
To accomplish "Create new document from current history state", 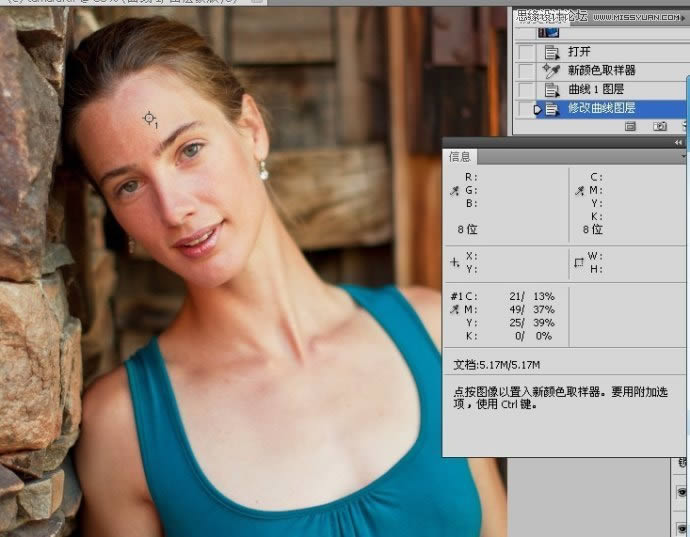I will (631, 127).
